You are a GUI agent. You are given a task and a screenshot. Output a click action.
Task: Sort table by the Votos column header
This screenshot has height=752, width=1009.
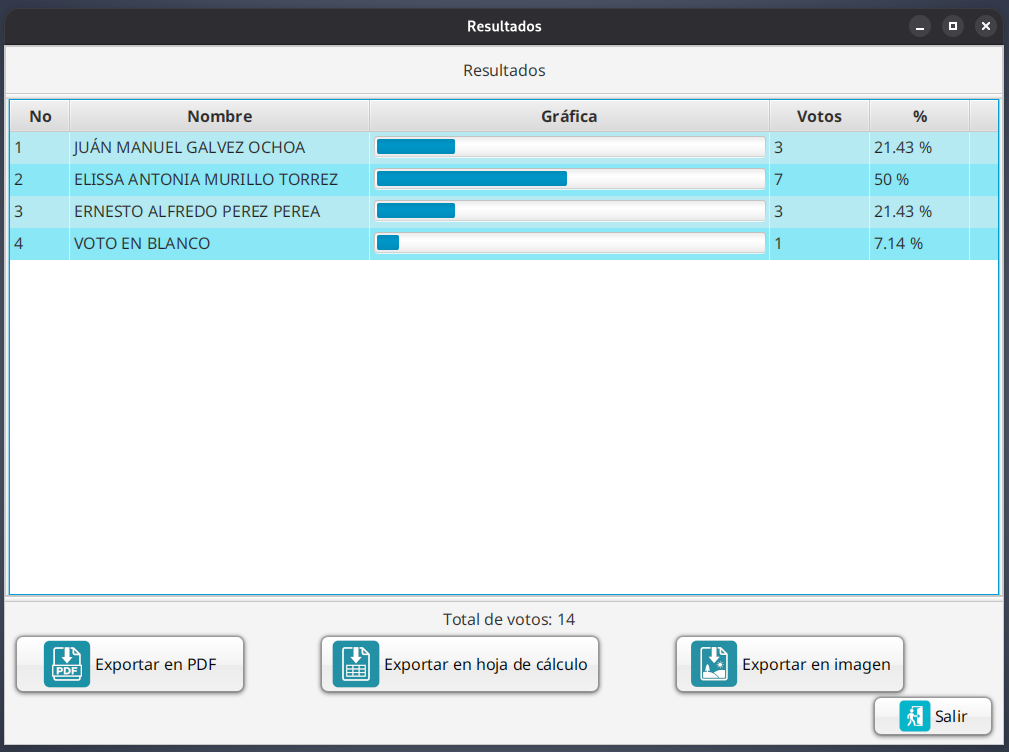click(819, 116)
